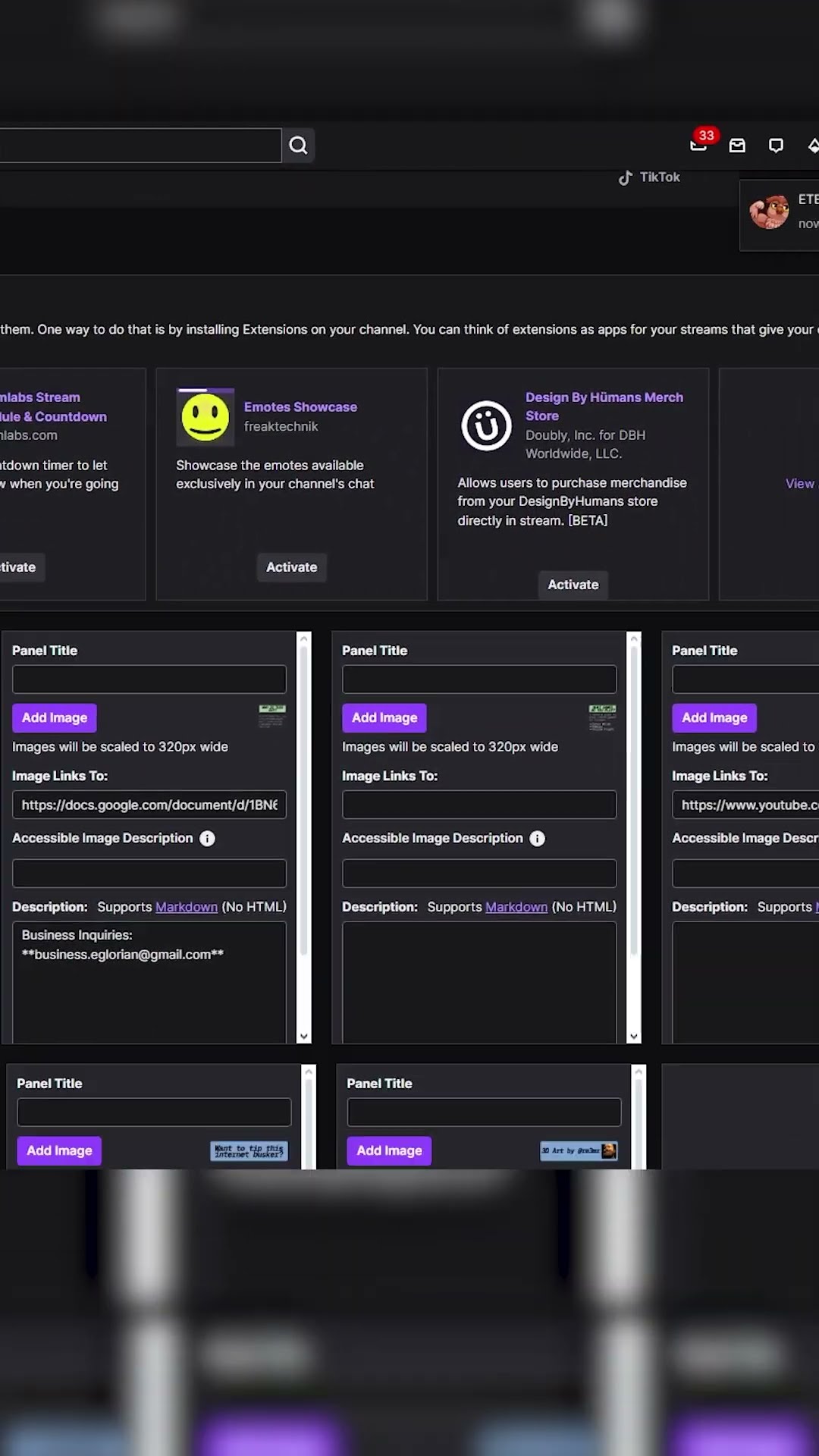Image resolution: width=819 pixels, height=1456 pixels.
Task: Click the up arrow of middle panel scrollbar
Action: tap(634, 639)
